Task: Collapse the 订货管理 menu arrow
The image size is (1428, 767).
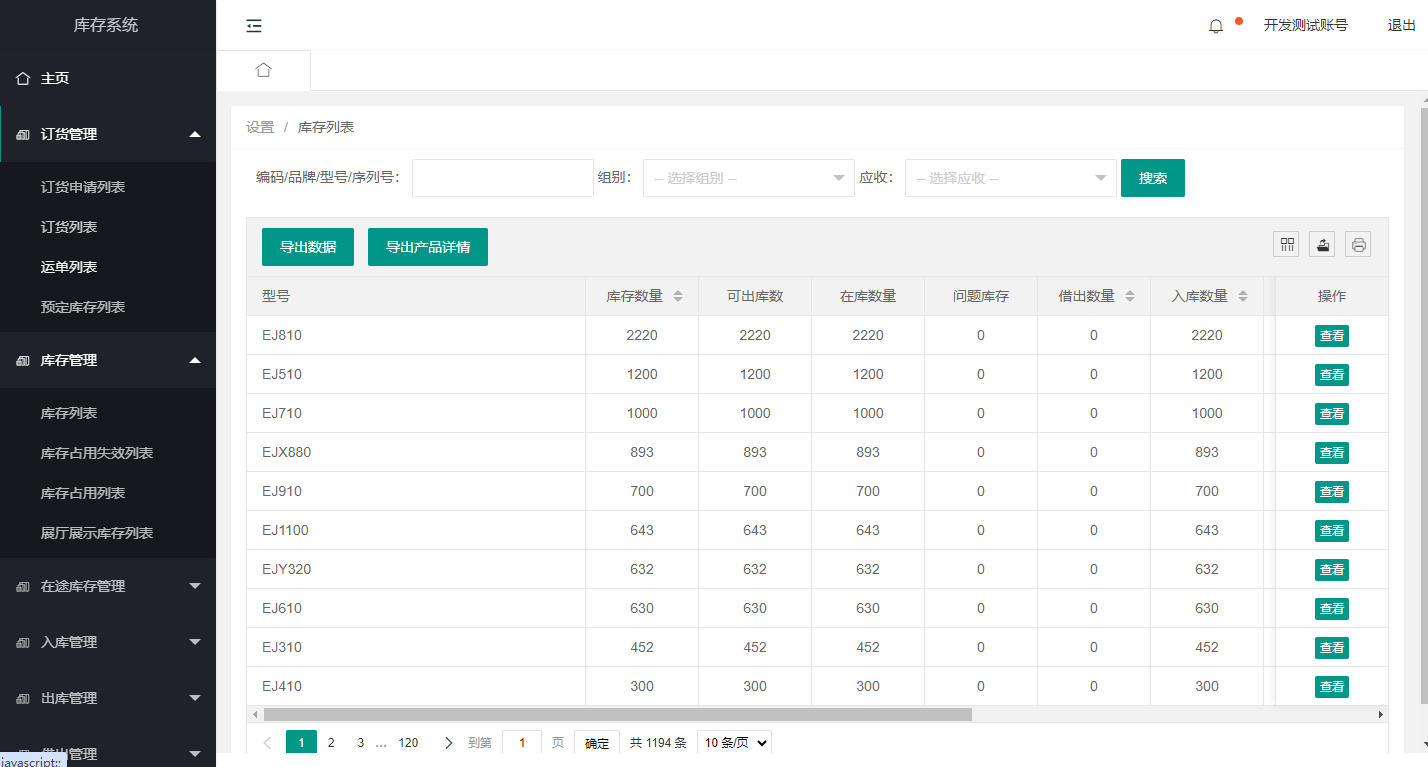Action: click(195, 134)
